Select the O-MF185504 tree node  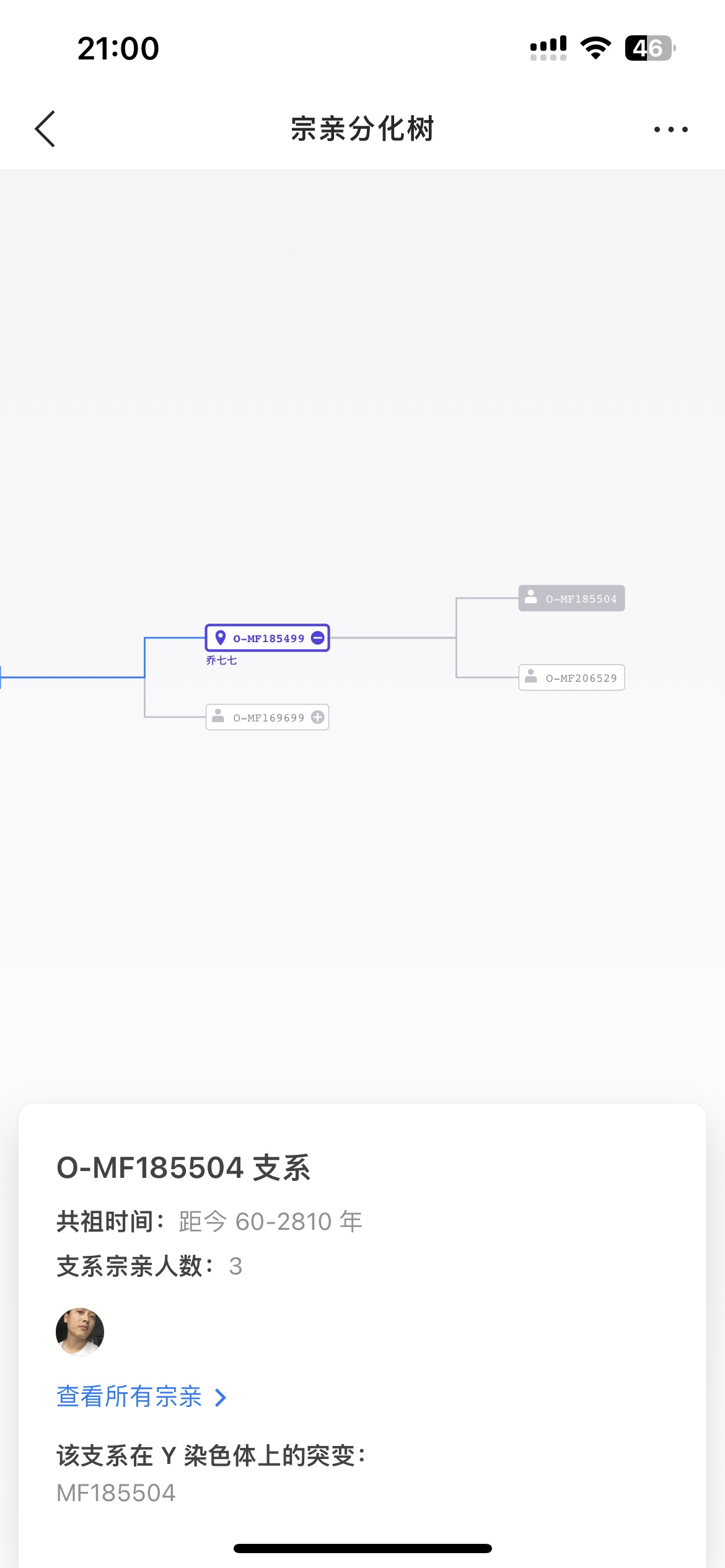[571, 598]
